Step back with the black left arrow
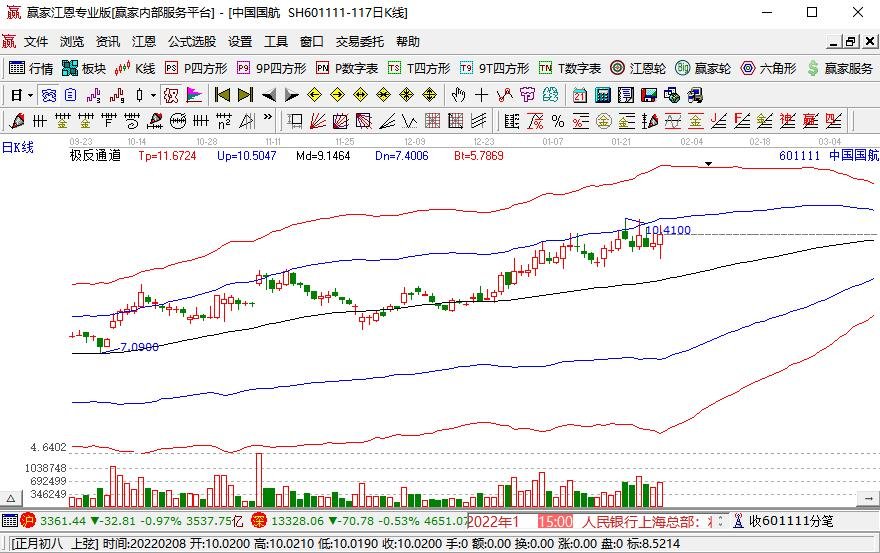This screenshot has width=880, height=553. pyautogui.click(x=269, y=95)
